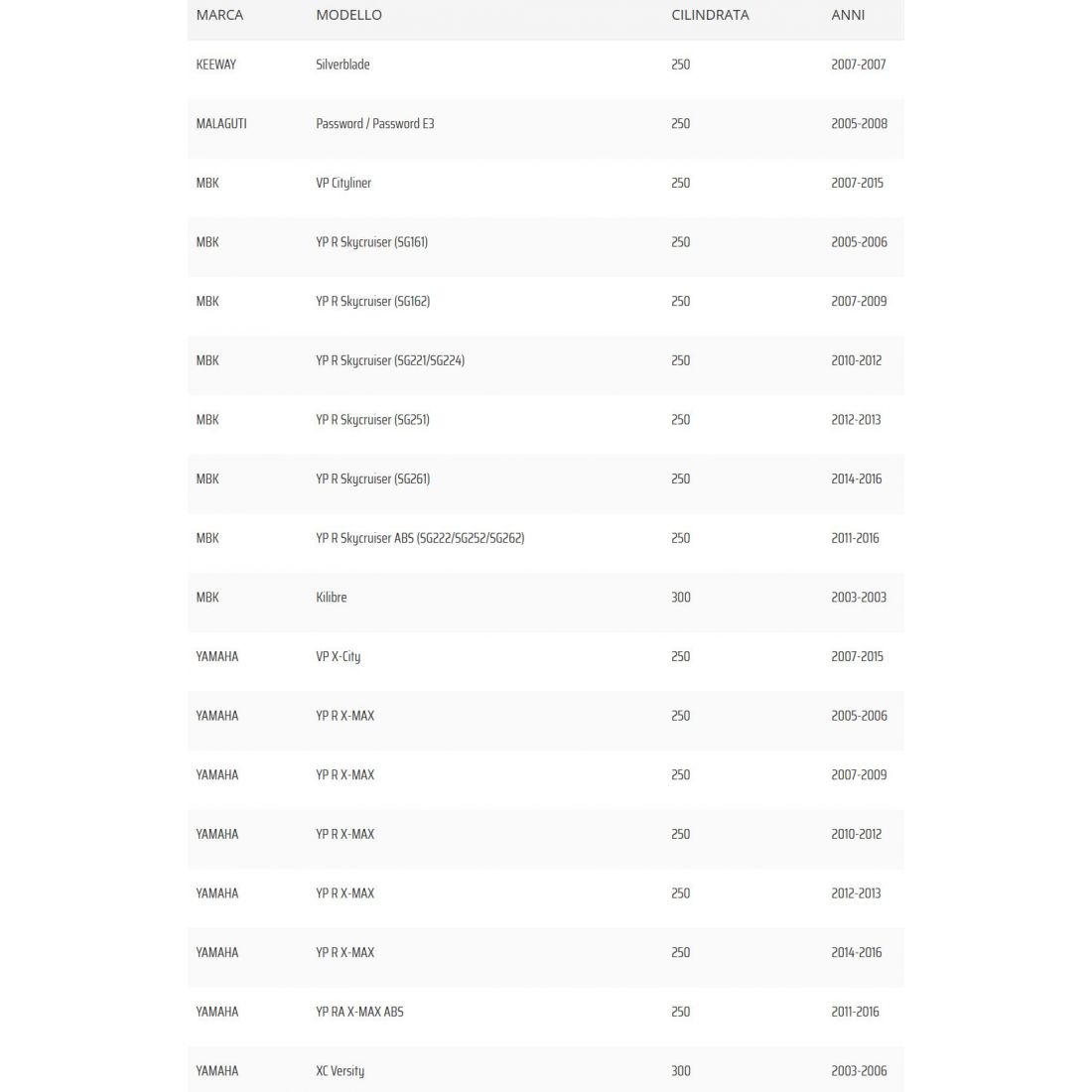Click the VP X-City model
This screenshot has width=1092, height=1092.
click(338, 656)
